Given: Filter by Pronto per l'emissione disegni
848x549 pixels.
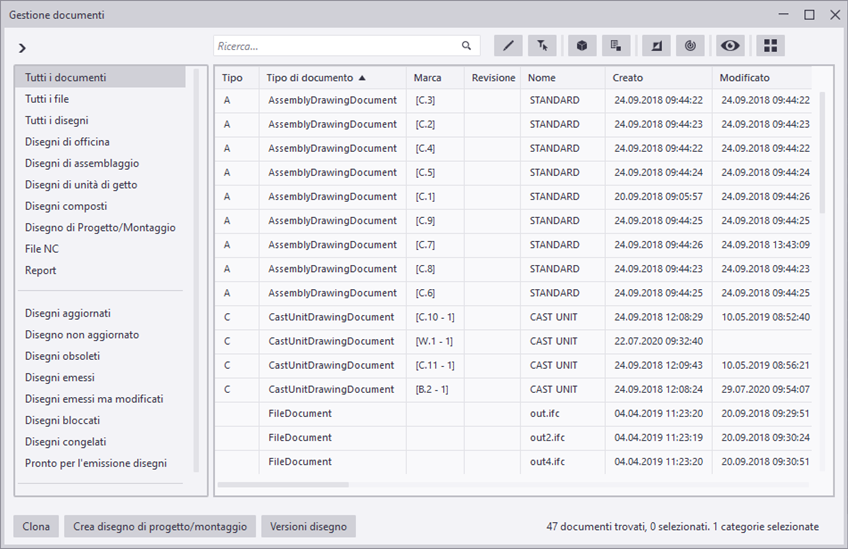Looking at the screenshot, I should click(100, 463).
